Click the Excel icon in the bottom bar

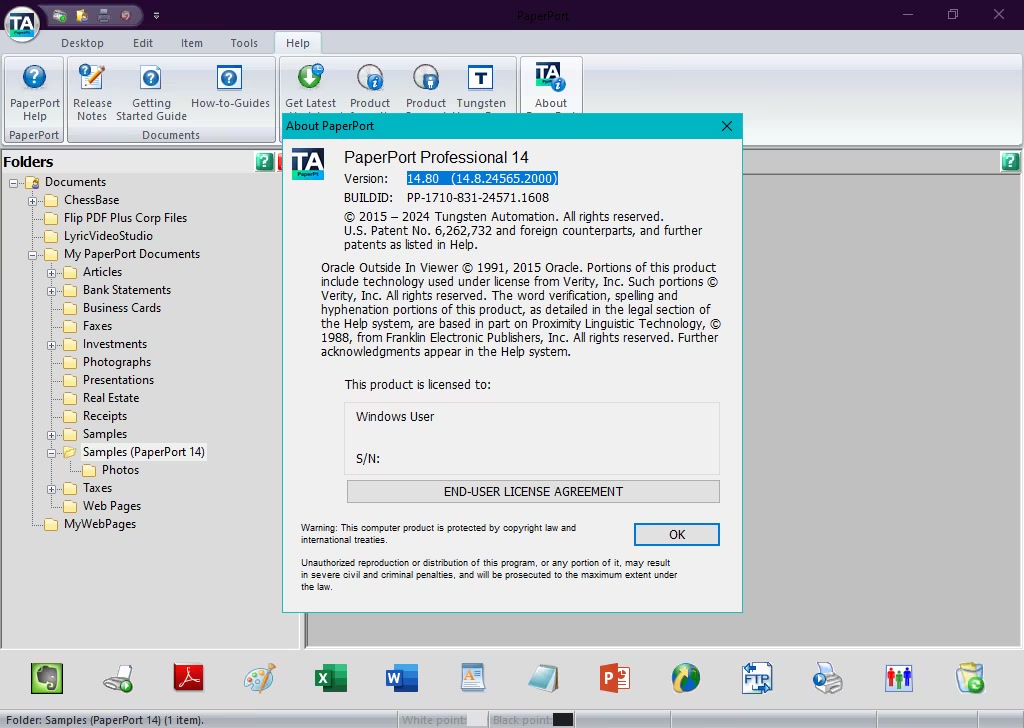[x=331, y=678]
